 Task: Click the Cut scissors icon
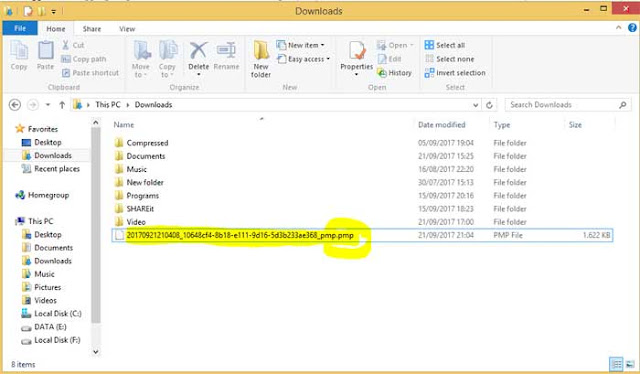coord(65,45)
